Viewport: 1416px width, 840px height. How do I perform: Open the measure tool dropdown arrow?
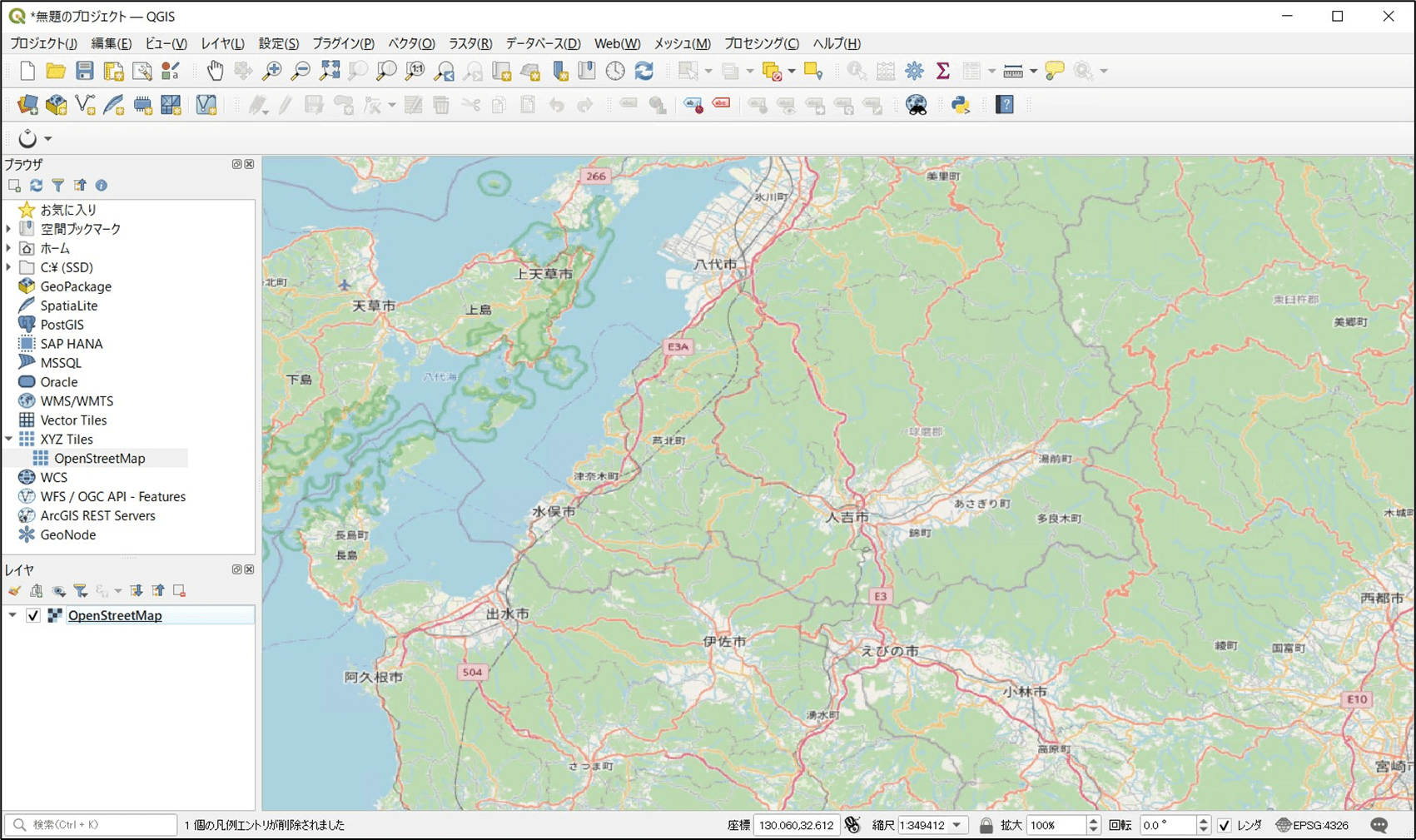1033,71
